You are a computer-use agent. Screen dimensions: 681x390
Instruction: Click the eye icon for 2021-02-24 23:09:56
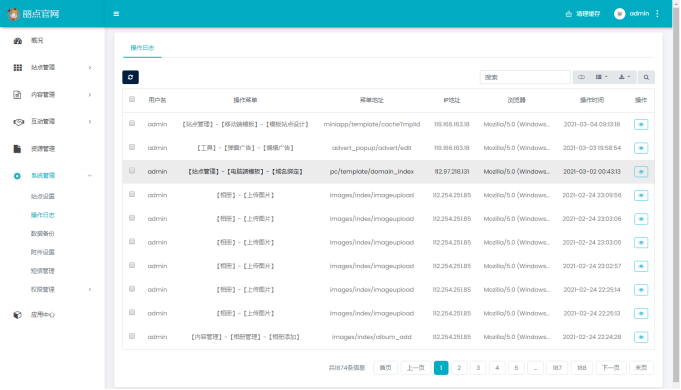641,195
